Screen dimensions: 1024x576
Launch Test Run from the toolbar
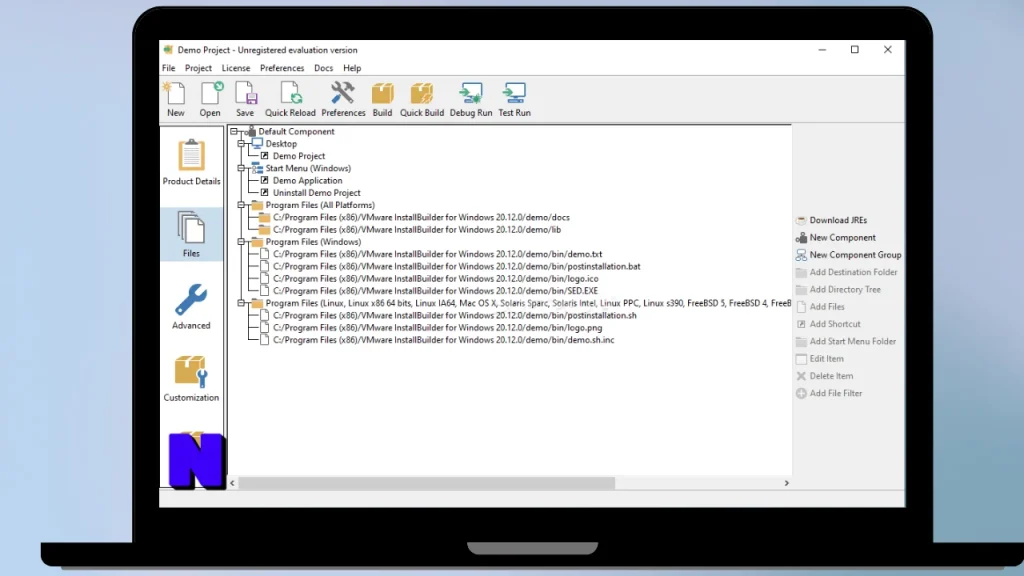515,99
